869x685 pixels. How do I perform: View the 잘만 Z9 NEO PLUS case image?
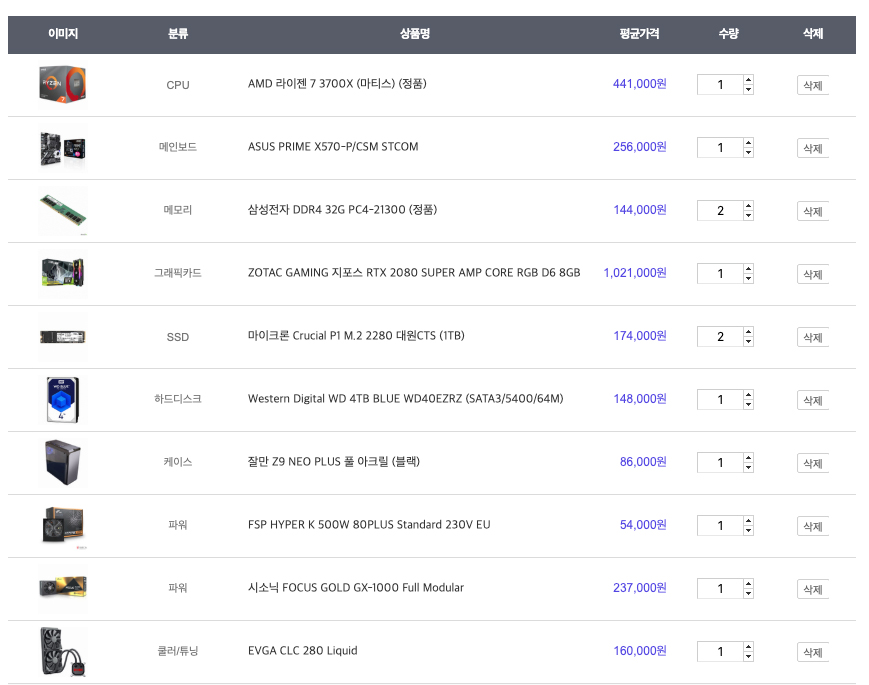63,463
